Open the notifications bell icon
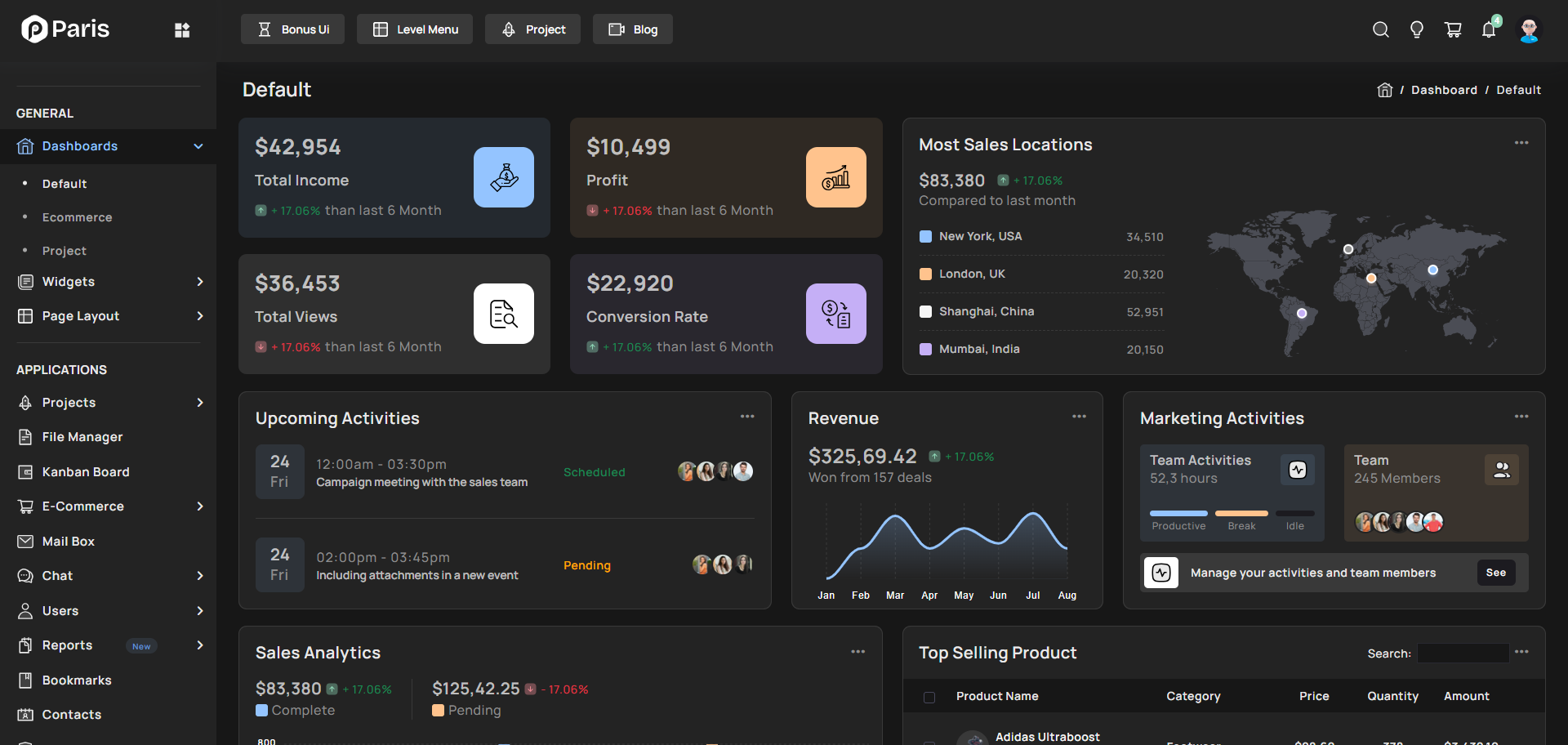1568x745 pixels. (1489, 30)
